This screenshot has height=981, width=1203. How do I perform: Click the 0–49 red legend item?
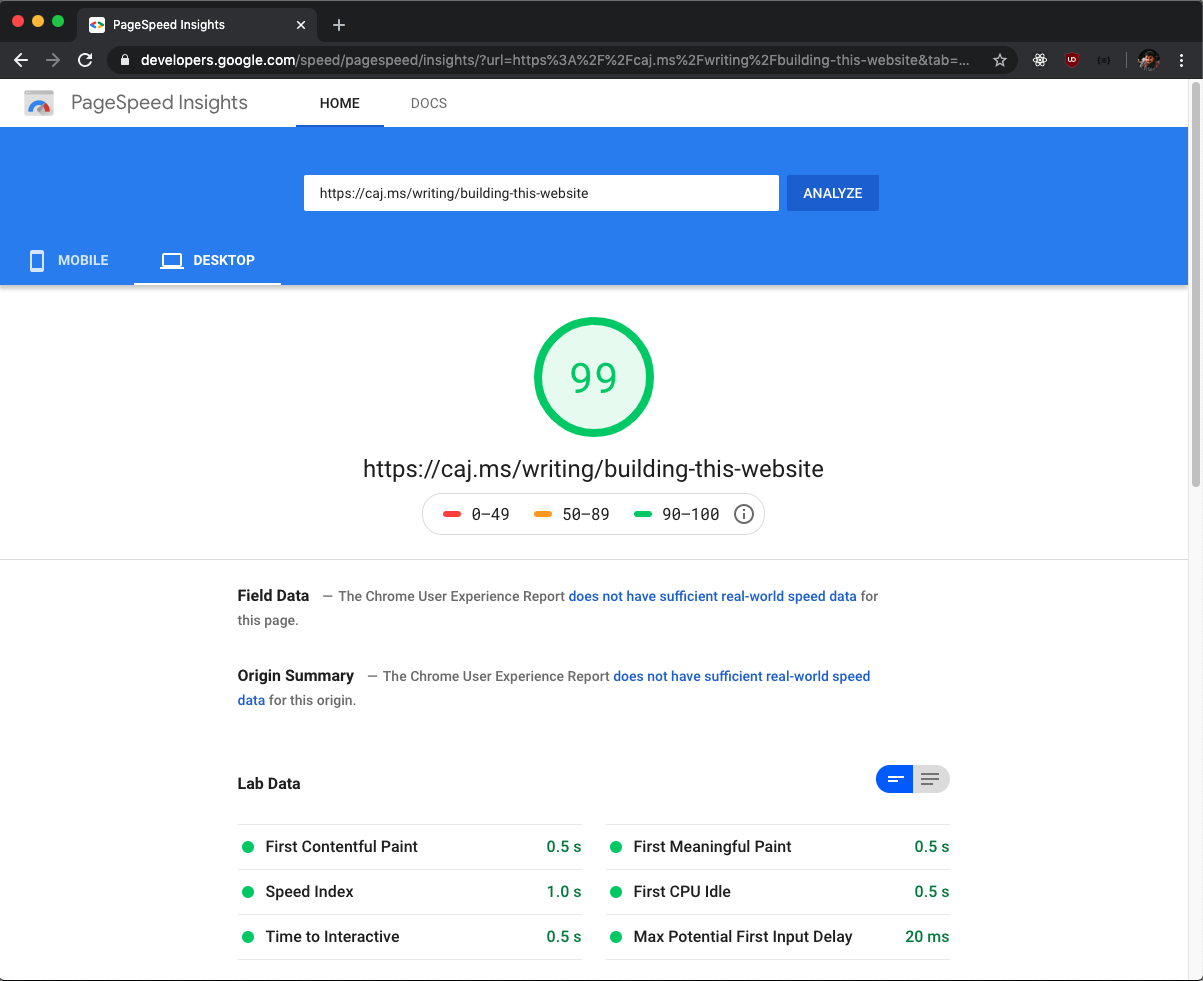[x=476, y=514]
